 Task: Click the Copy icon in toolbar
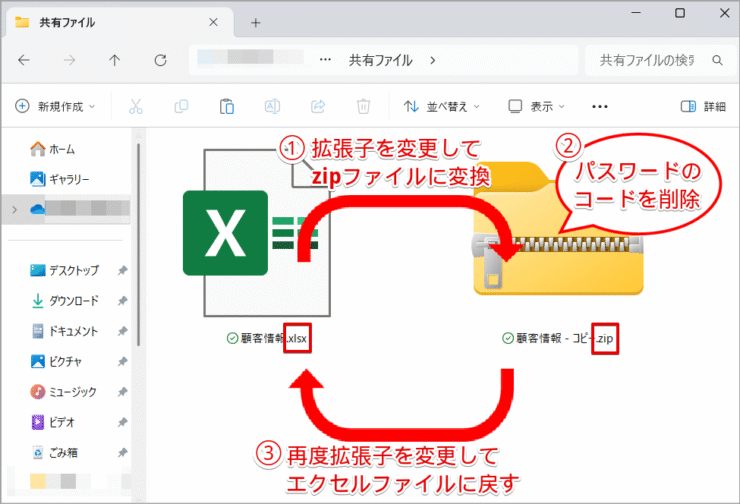tap(181, 107)
